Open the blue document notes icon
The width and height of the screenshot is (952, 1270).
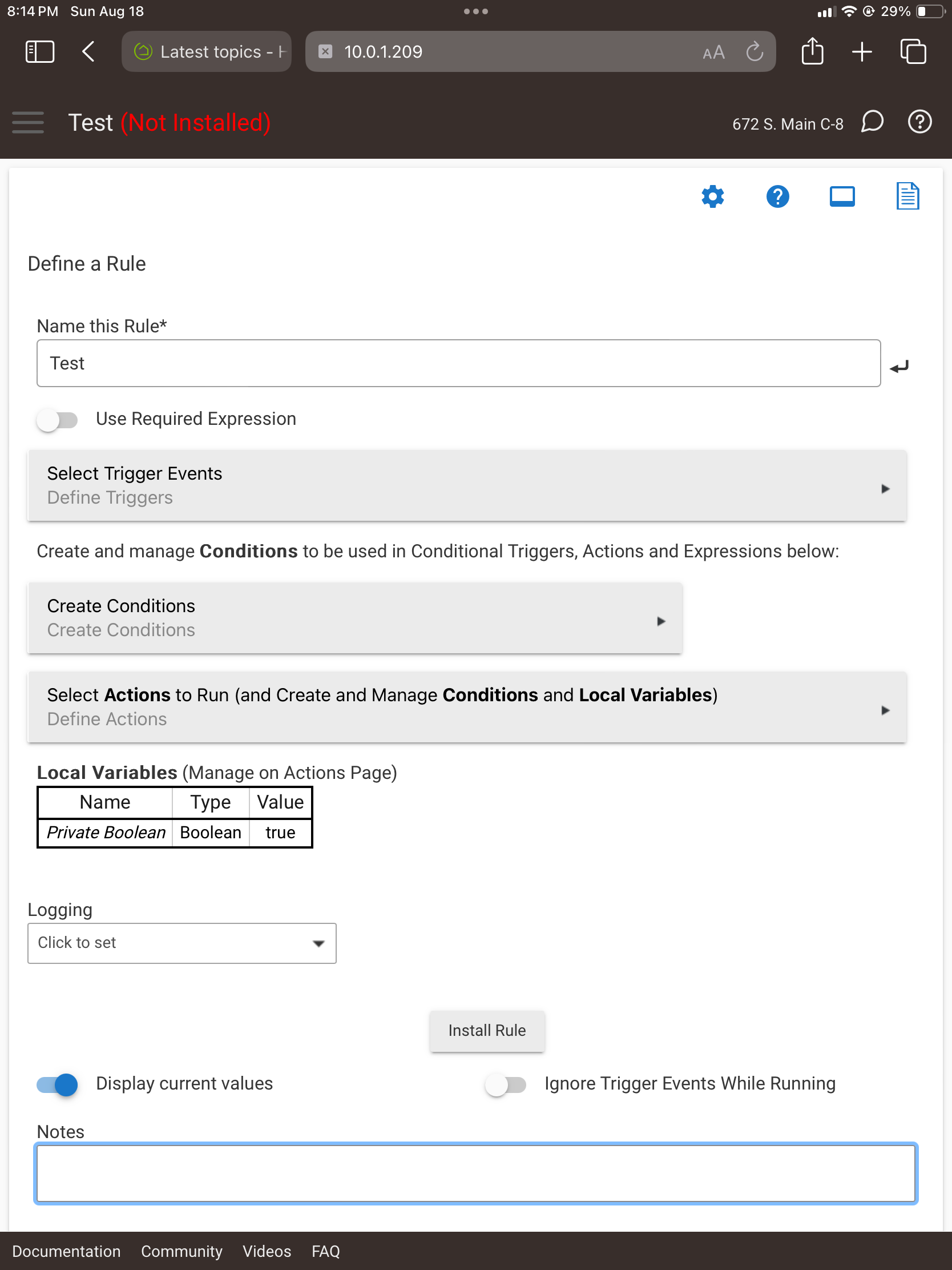tap(907, 197)
